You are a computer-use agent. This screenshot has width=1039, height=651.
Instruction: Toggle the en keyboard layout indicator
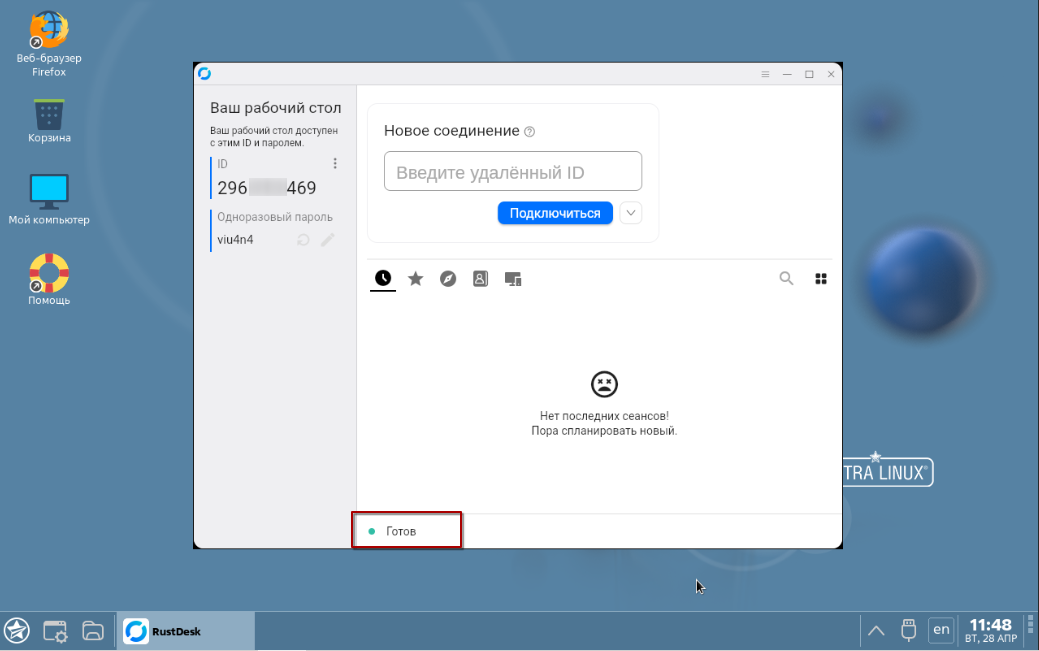pyautogui.click(x=941, y=630)
